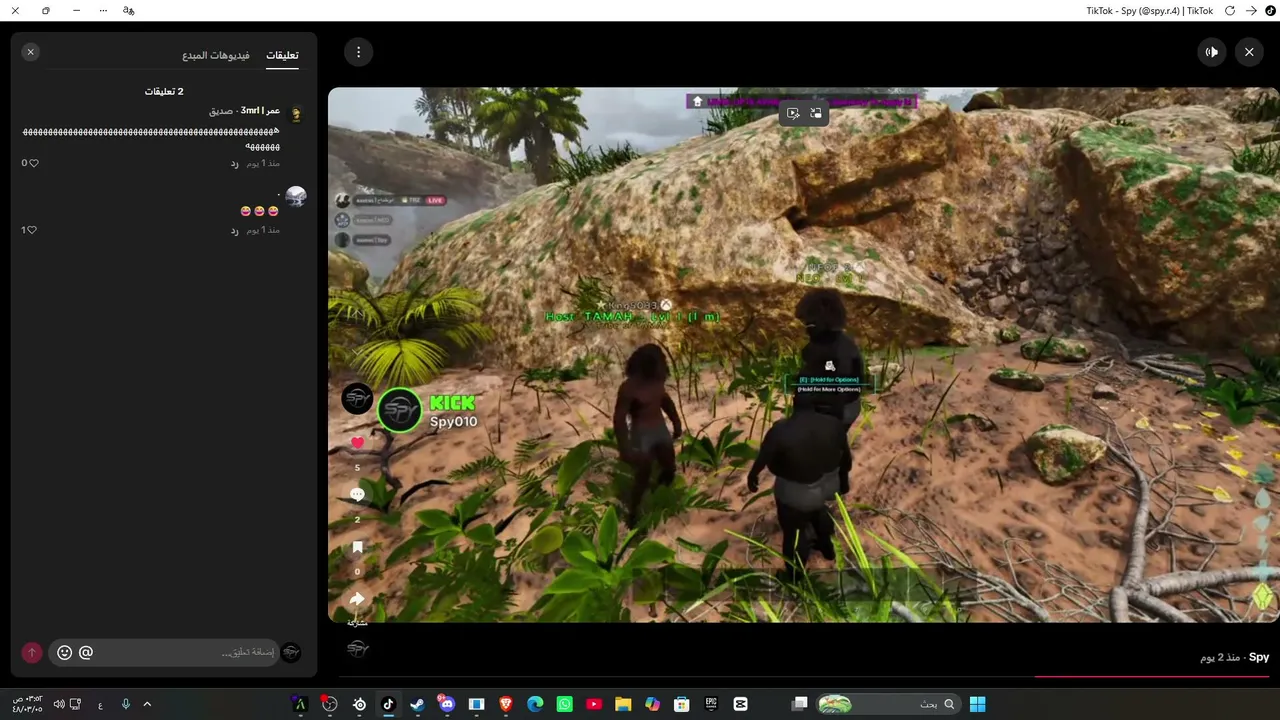This screenshot has width=1280, height=720.
Task: Click the عمر | 3mrl username
Action: (260, 111)
